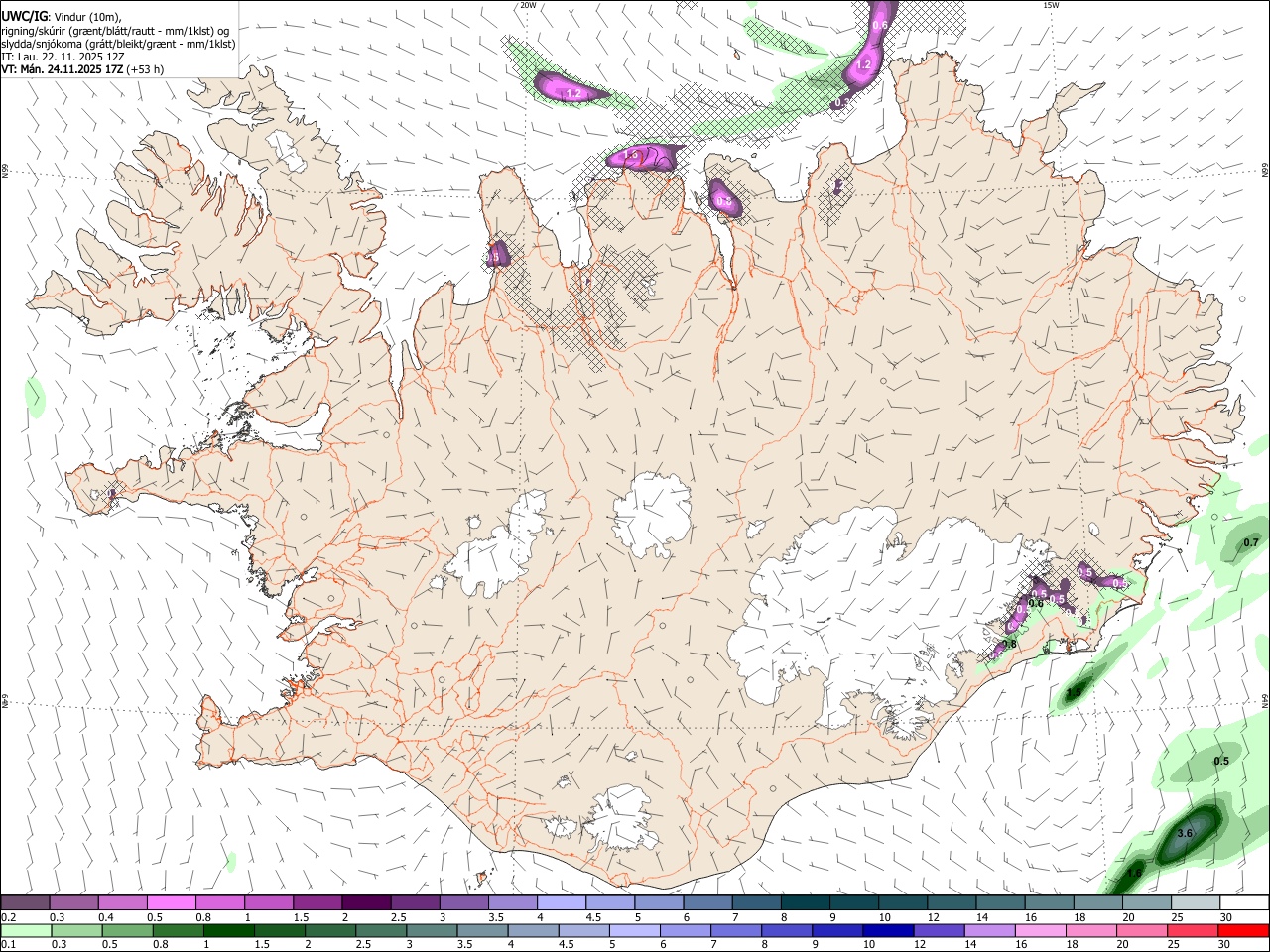Click the white swatch after 30 in upper legend
This screenshot has width=1270, height=952.
tap(1245, 902)
